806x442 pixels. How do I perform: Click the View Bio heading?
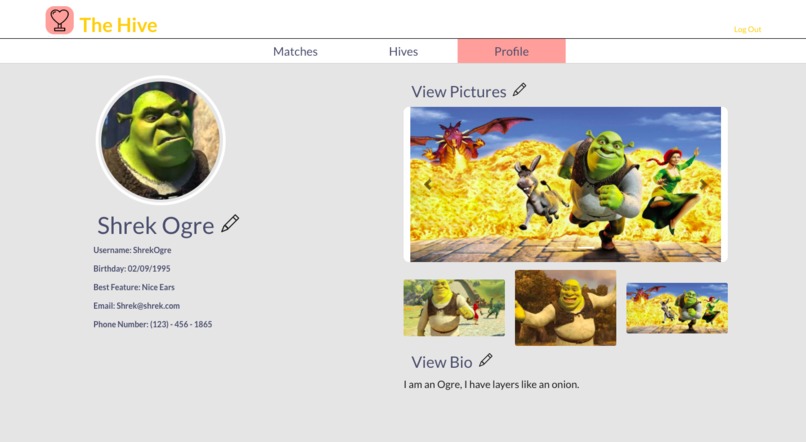(x=442, y=362)
